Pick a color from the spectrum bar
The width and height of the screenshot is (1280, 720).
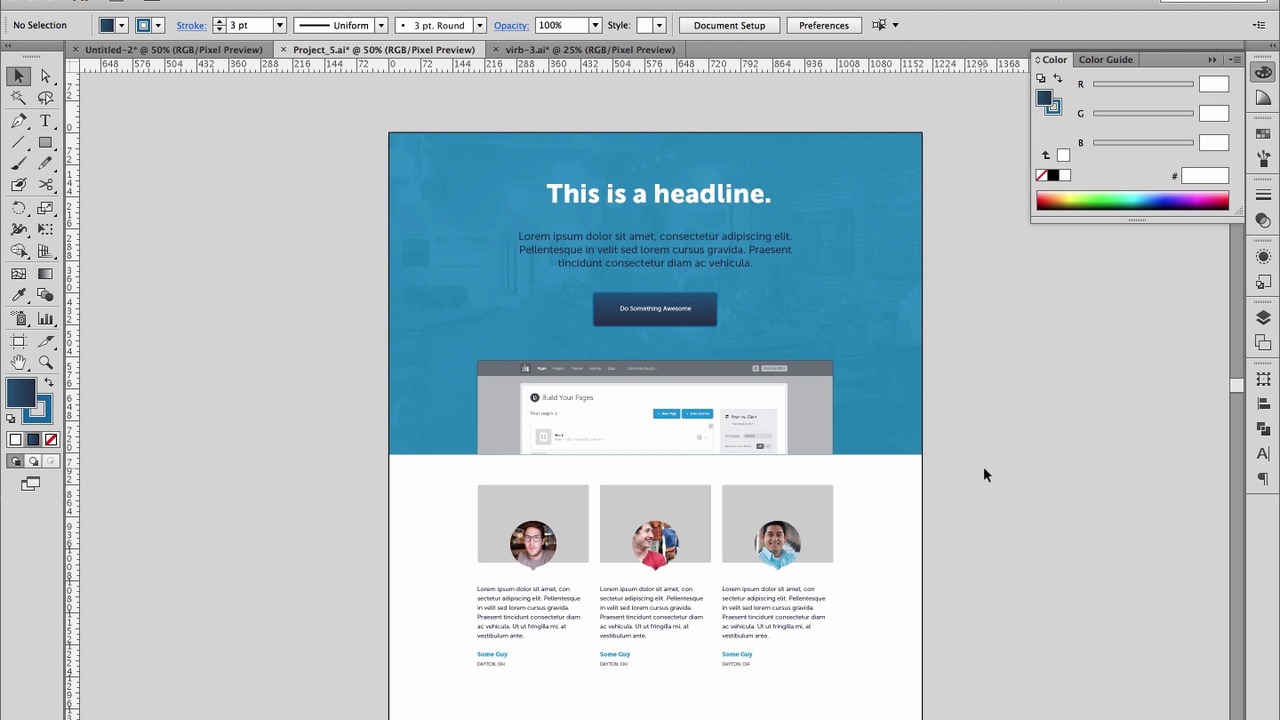point(1132,202)
